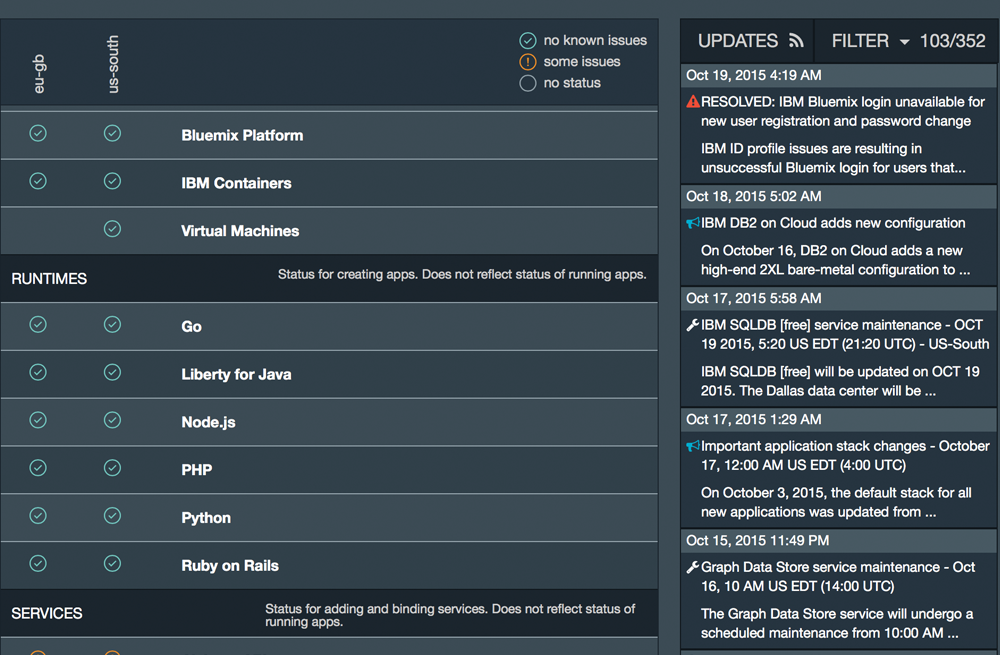Click the Oct 18, 2015 5:02 AM timestamp
Screen dimensions: 1000x655
(754, 196)
